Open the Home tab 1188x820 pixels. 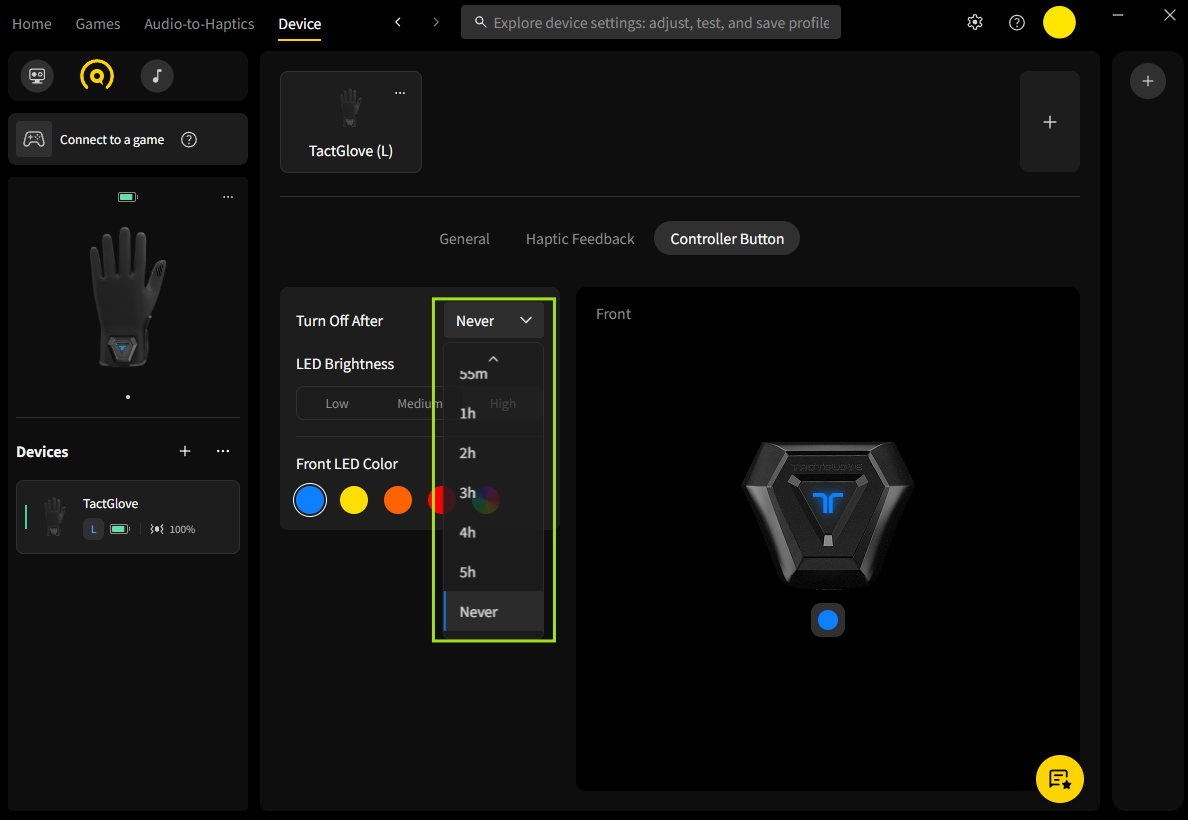point(32,23)
